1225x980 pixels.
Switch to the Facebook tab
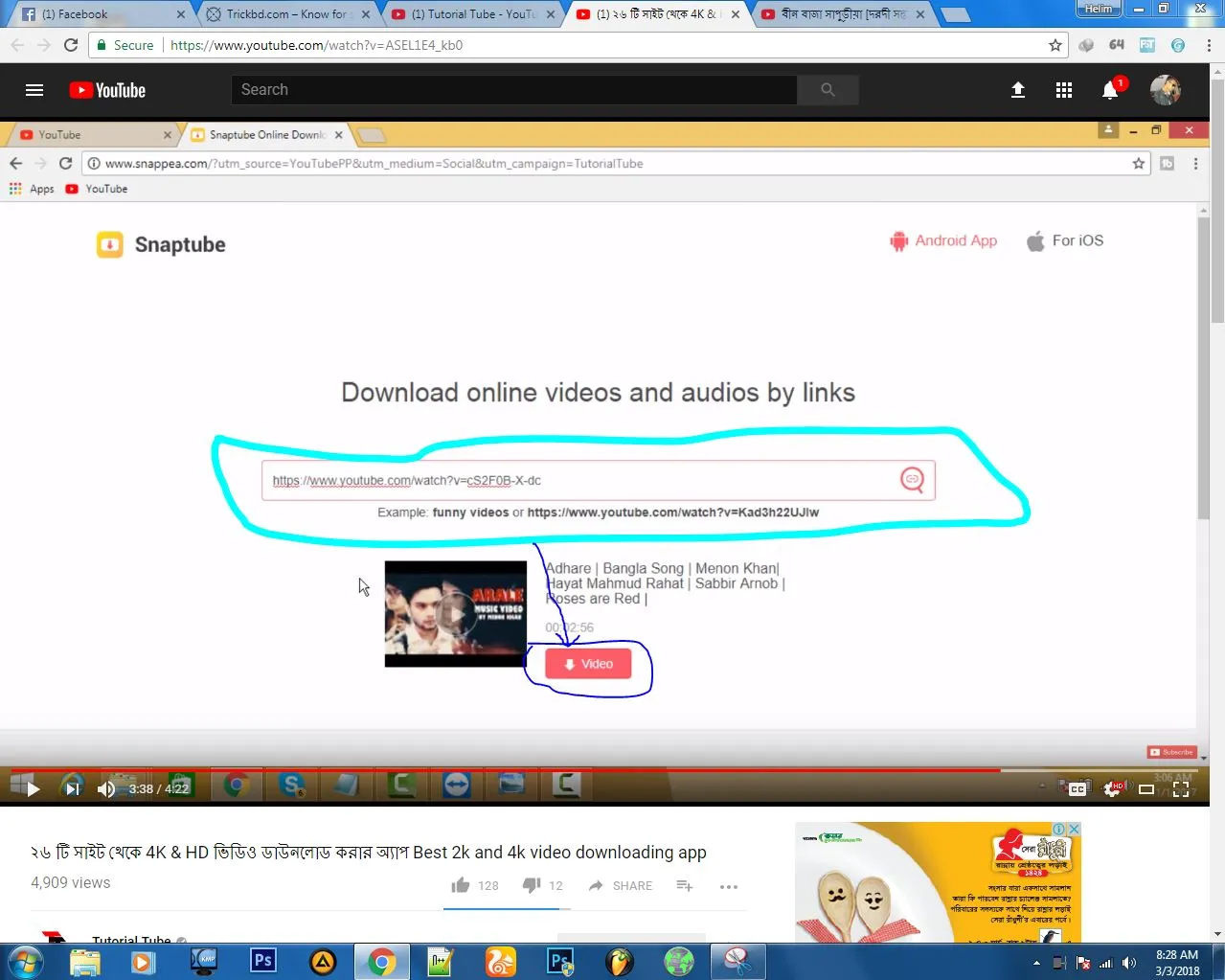coord(101,14)
